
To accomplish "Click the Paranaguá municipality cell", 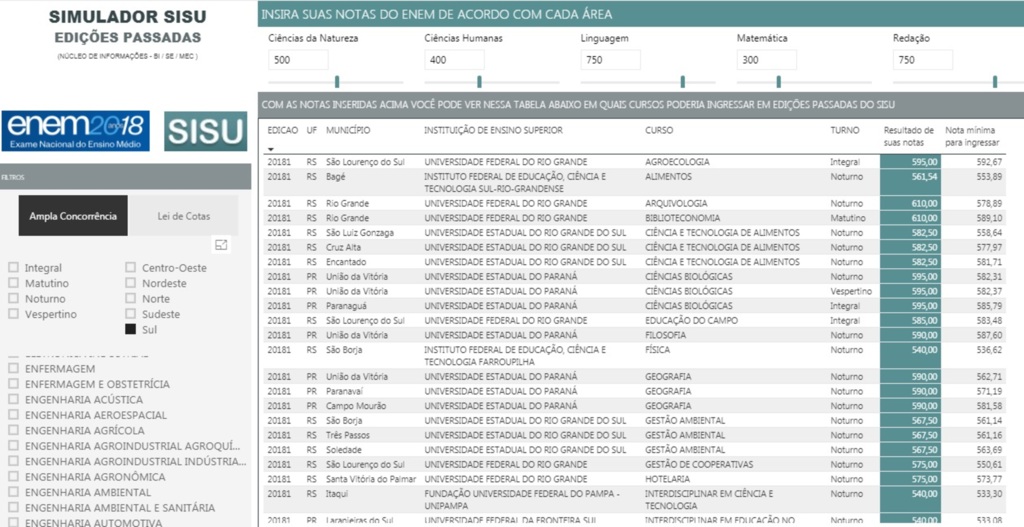I will coord(345,306).
